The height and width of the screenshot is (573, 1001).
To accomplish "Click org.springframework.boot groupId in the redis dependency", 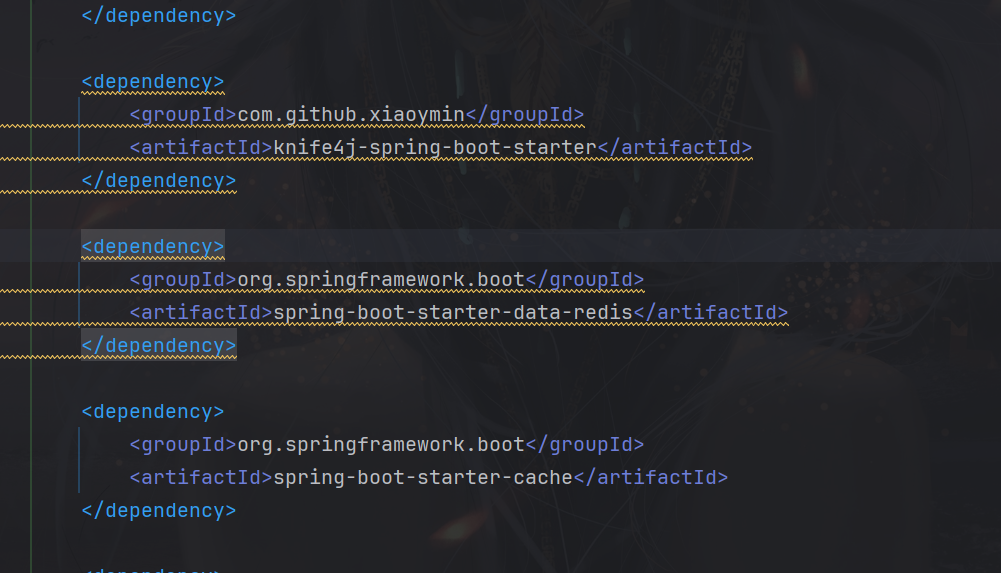I will (381, 280).
